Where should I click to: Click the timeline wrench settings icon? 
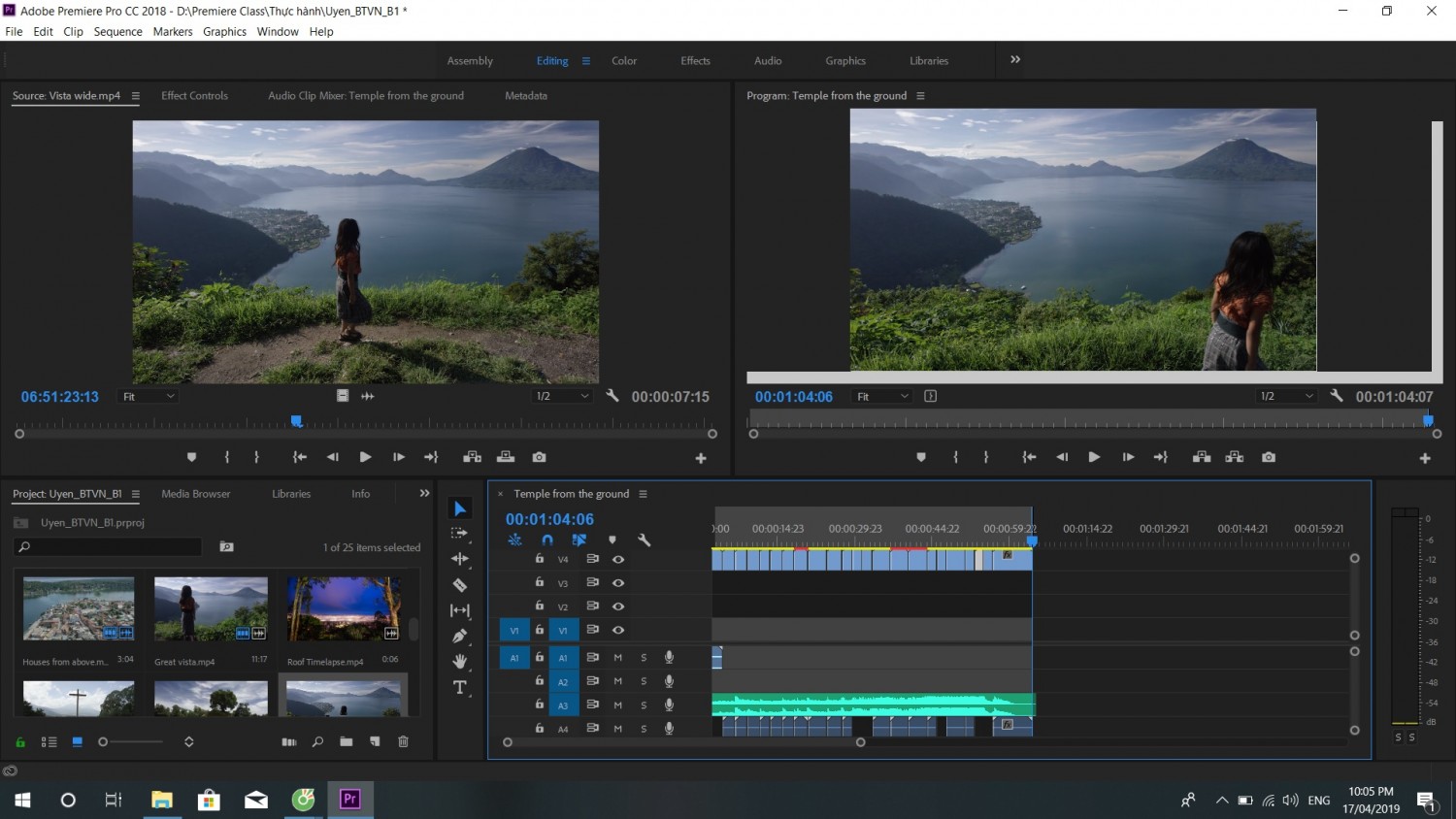[644, 541]
